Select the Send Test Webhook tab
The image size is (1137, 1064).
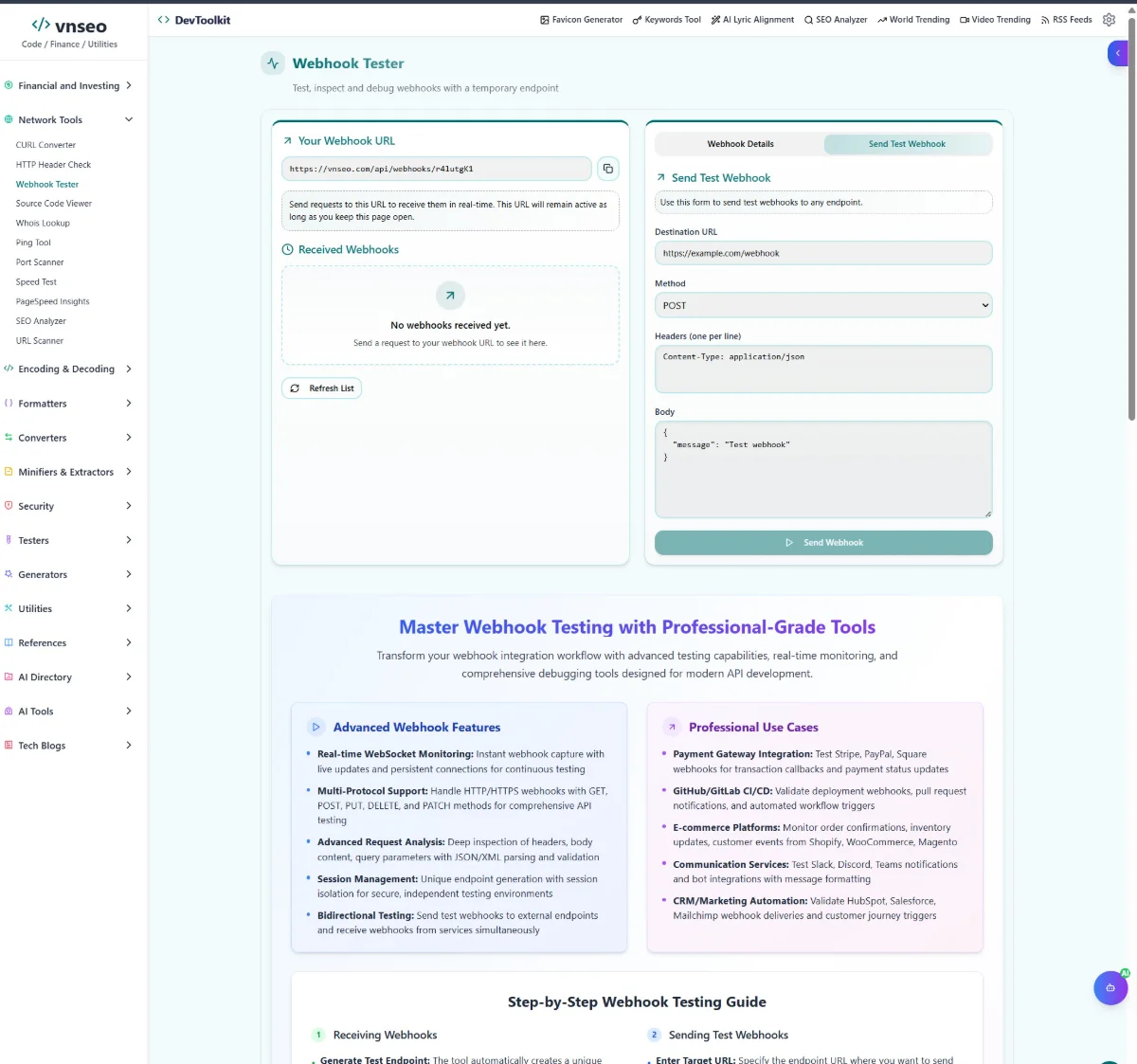coord(907,144)
